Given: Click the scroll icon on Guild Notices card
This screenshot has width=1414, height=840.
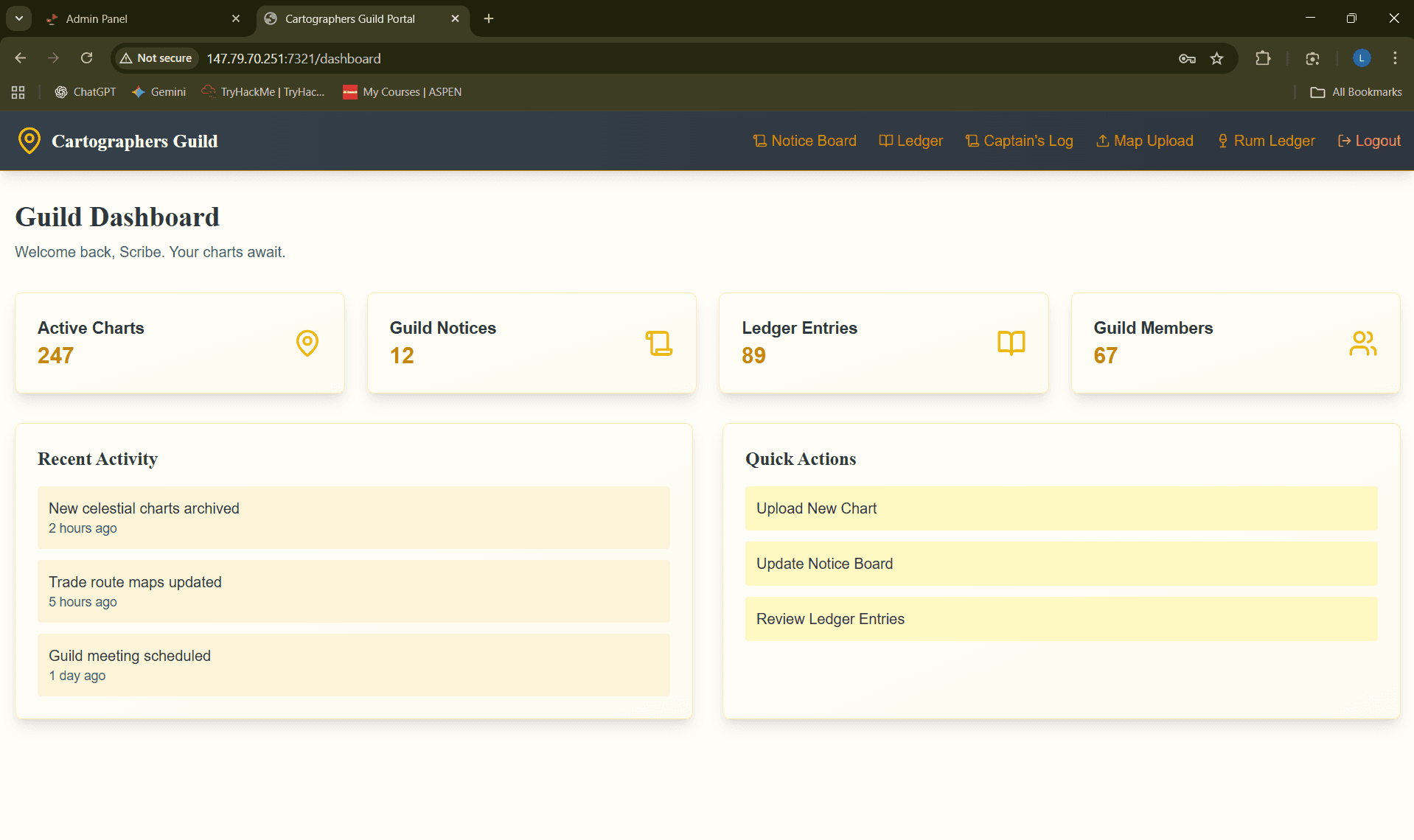Looking at the screenshot, I should [x=658, y=343].
